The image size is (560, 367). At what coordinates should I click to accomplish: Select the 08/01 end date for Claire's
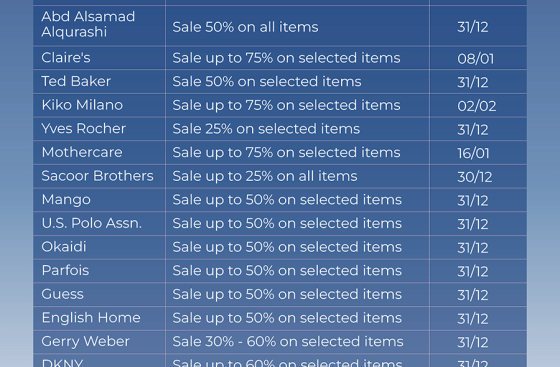[x=476, y=59]
